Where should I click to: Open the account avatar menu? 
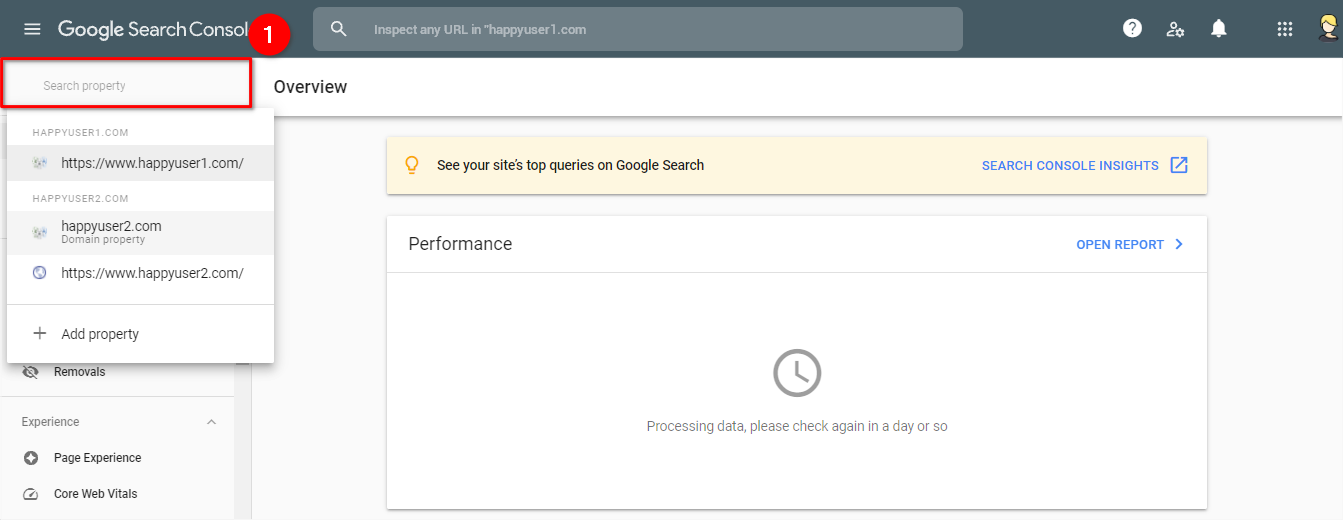(x=1328, y=29)
